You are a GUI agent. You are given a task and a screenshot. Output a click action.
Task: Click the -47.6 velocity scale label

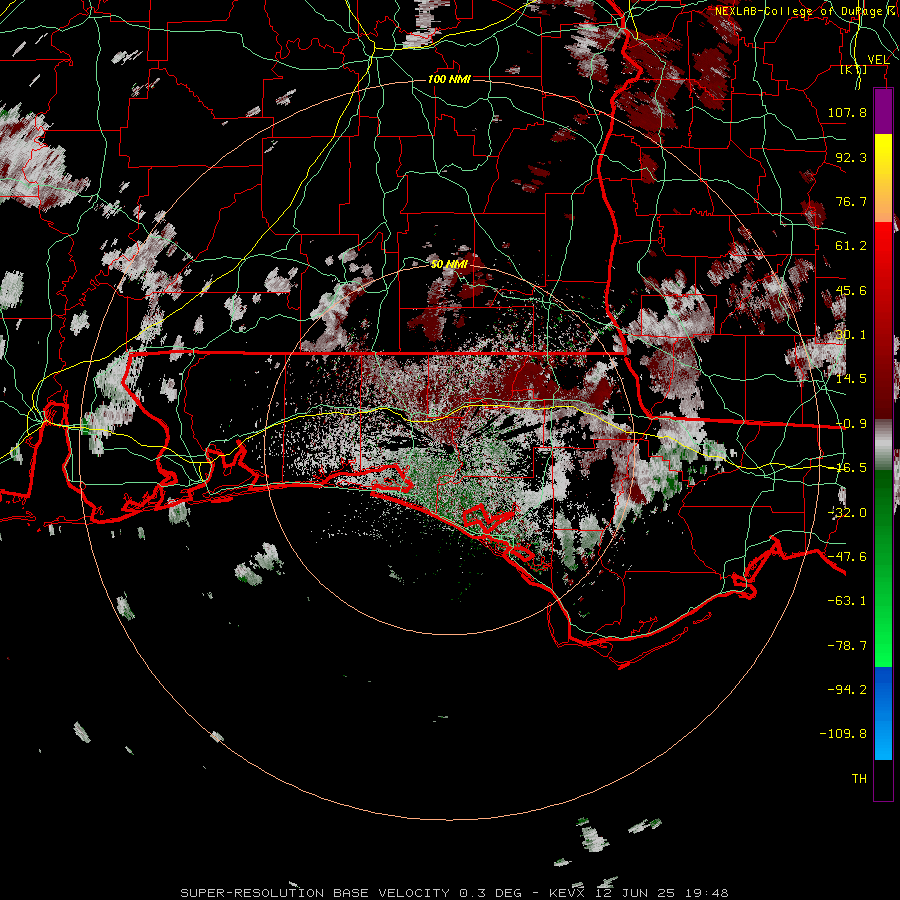point(847,557)
